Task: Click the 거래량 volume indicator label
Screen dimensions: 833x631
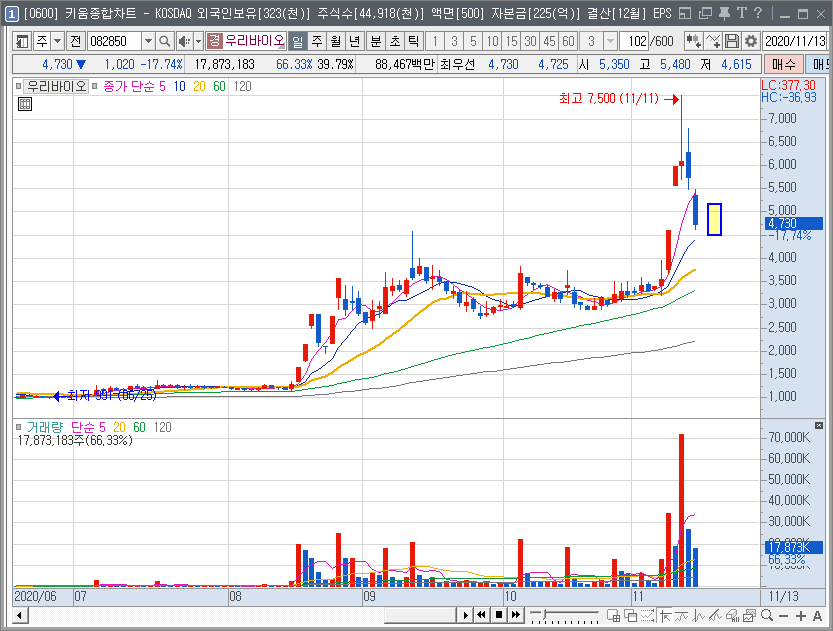Action: click(45, 427)
